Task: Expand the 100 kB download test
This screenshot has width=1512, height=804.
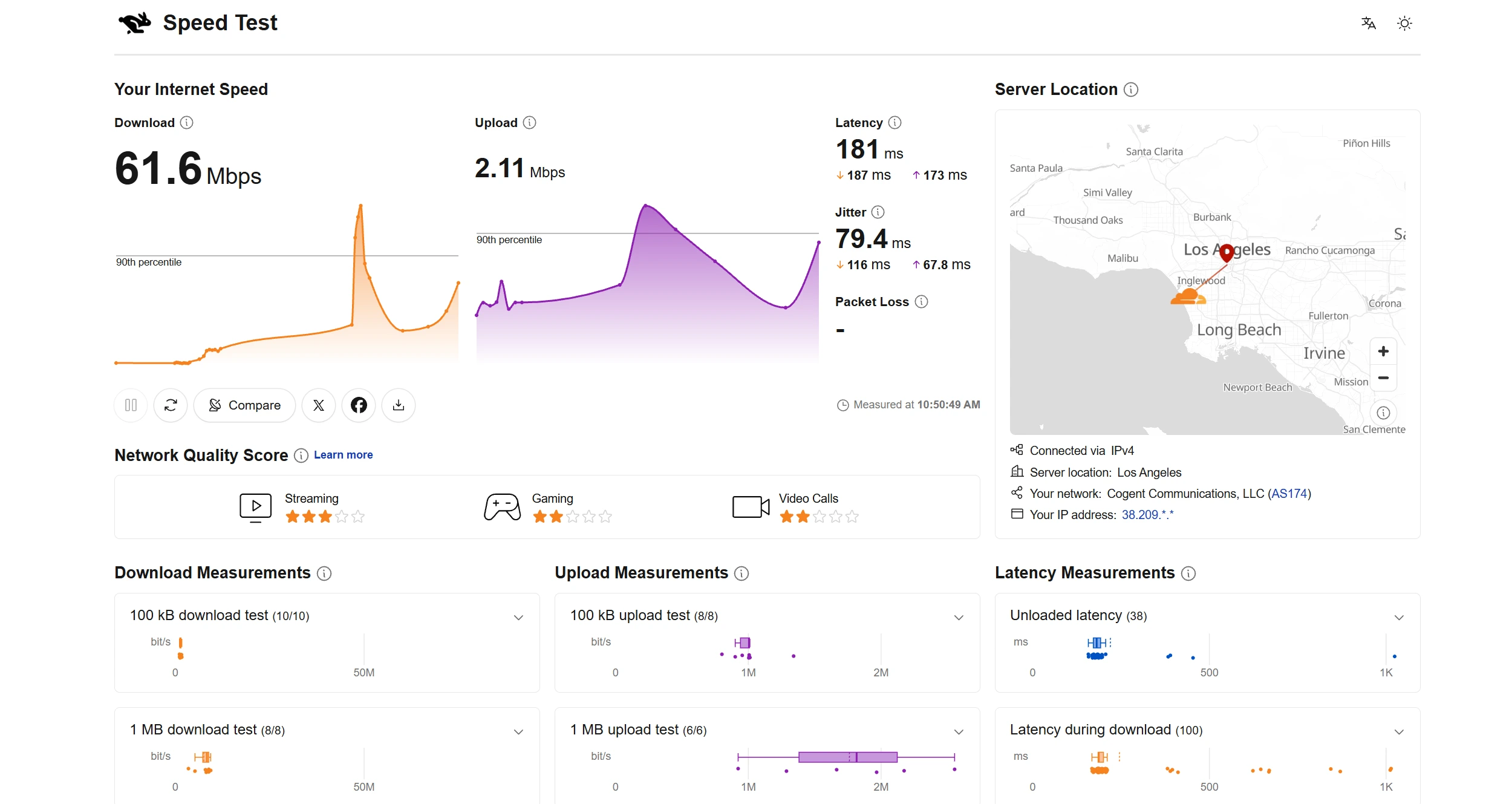Action: [518, 618]
